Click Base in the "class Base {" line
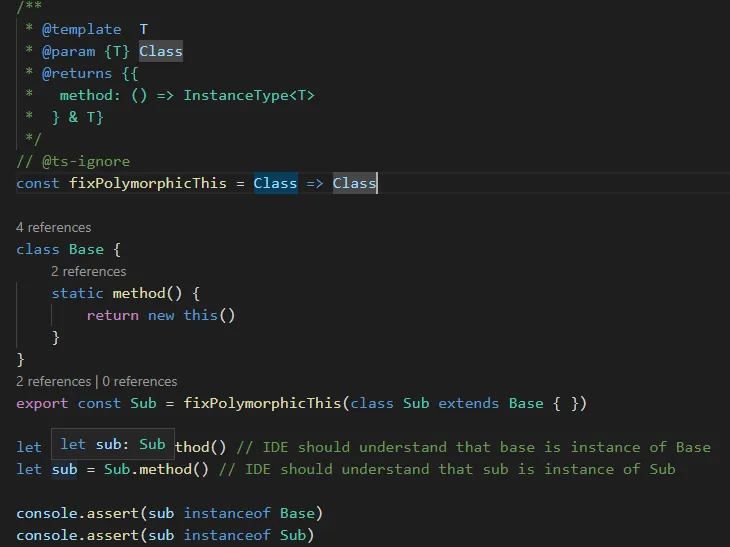The width and height of the screenshot is (730, 547). point(86,250)
